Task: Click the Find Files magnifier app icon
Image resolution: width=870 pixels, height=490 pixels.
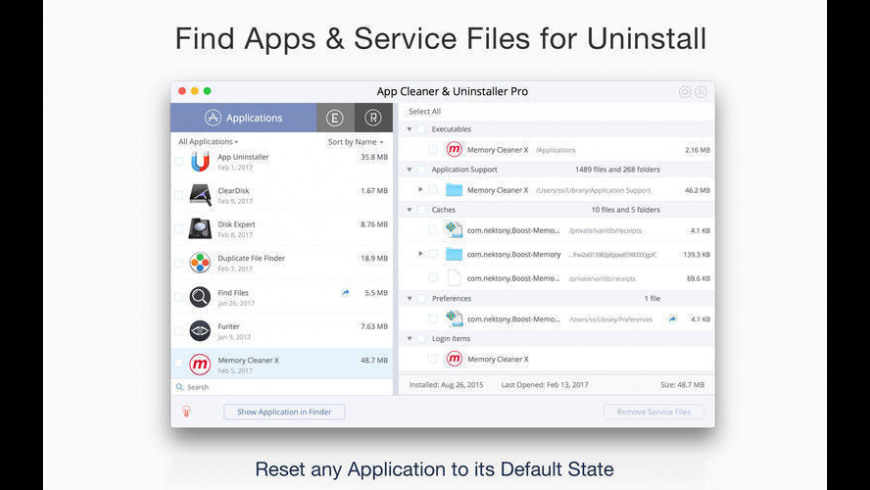Action: tap(200, 297)
